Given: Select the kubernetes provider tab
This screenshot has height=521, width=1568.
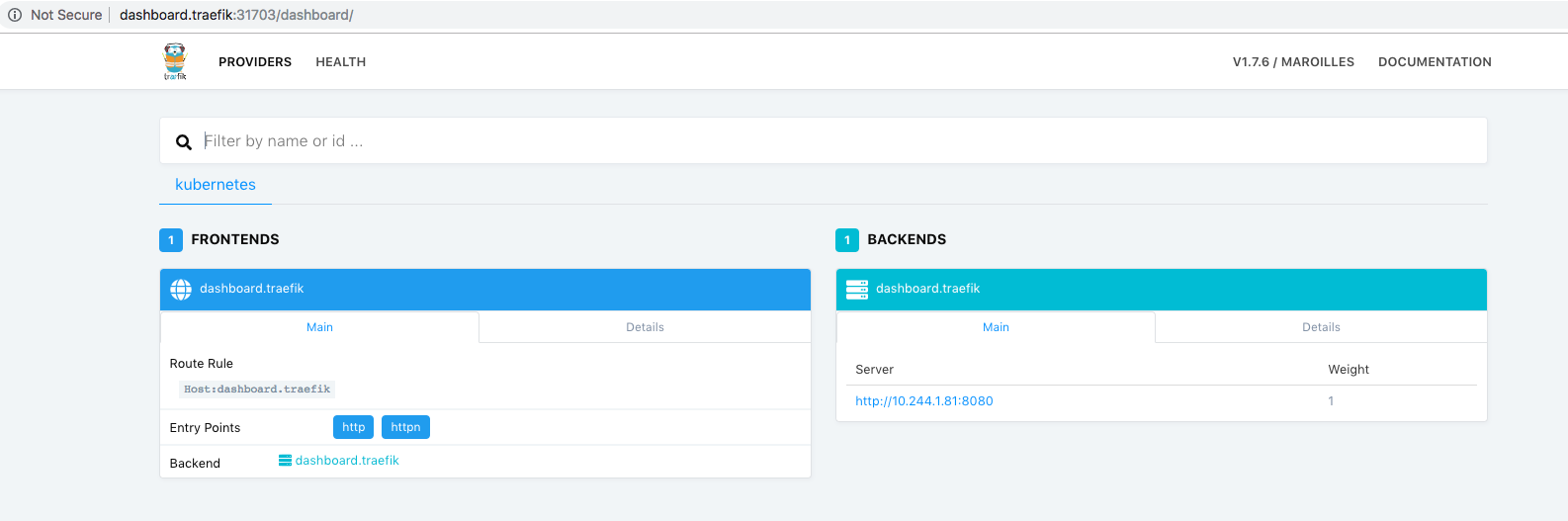Looking at the screenshot, I should point(216,185).
